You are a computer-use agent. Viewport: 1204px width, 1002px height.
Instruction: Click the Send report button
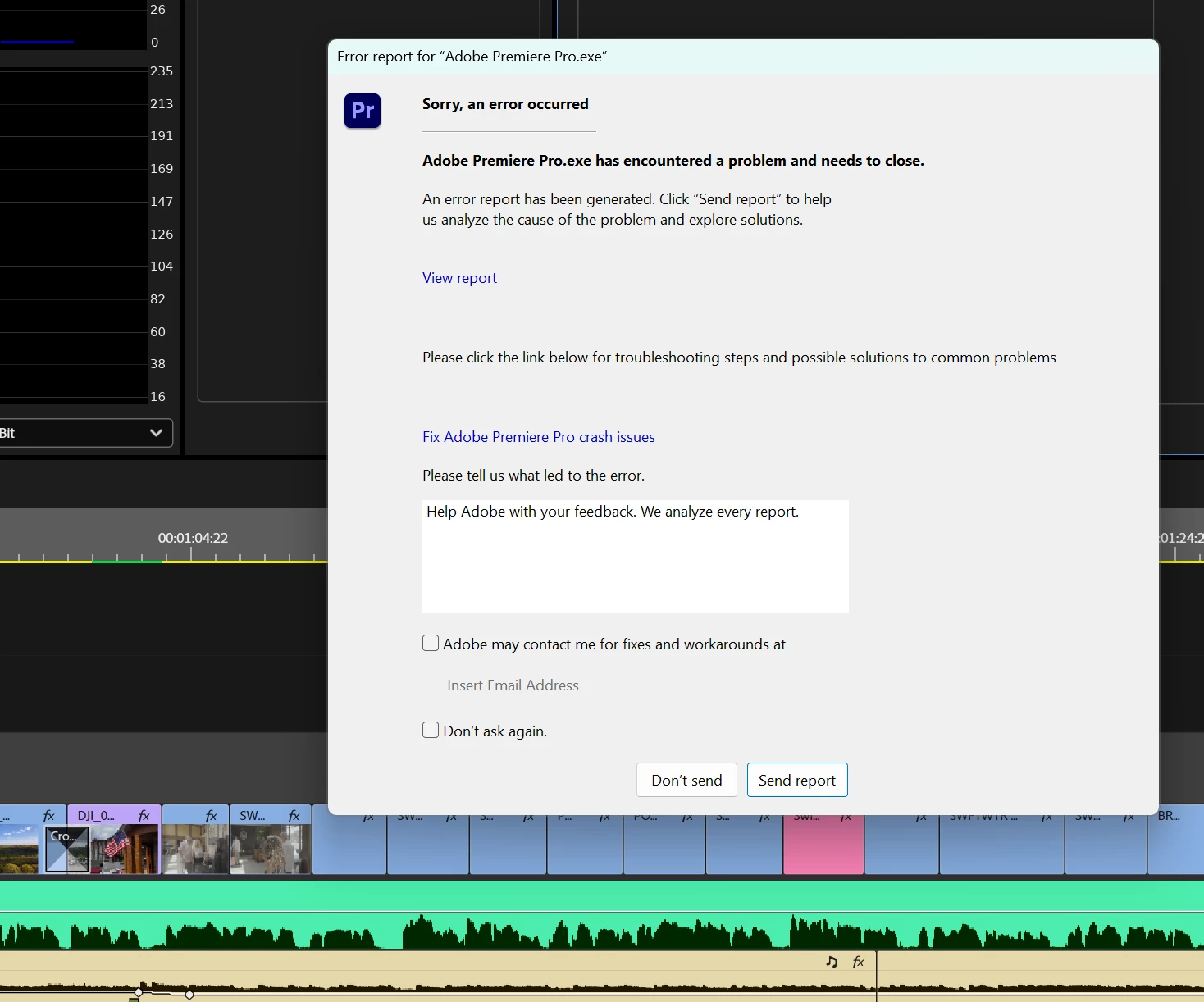tap(797, 780)
